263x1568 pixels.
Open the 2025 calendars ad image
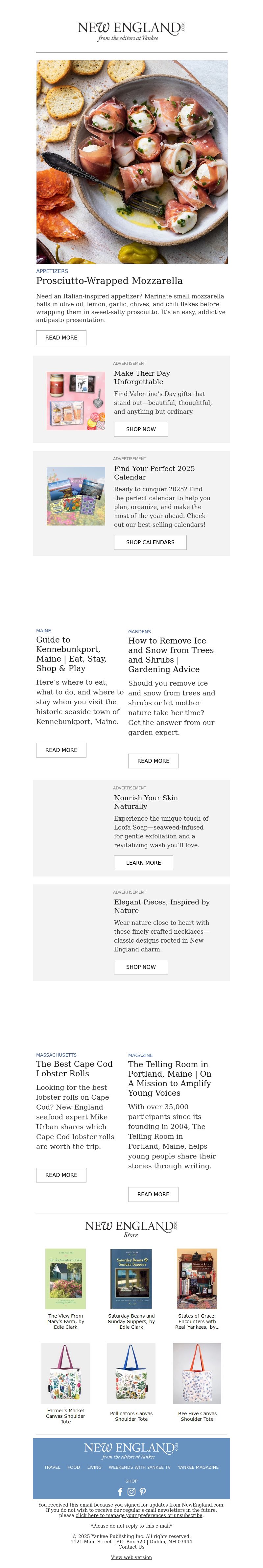(76, 496)
